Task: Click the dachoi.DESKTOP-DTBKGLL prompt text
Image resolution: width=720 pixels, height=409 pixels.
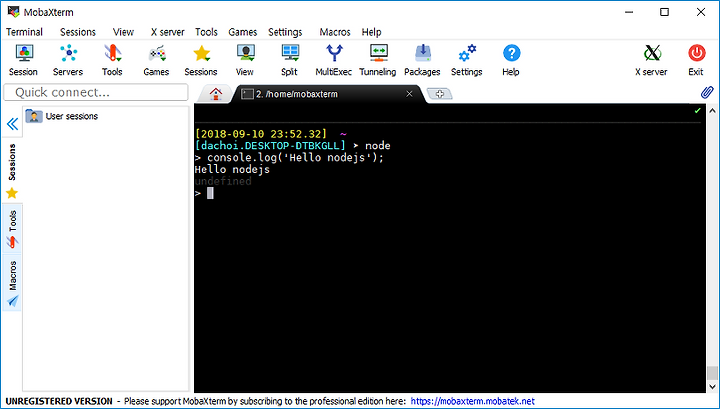Action: point(270,146)
